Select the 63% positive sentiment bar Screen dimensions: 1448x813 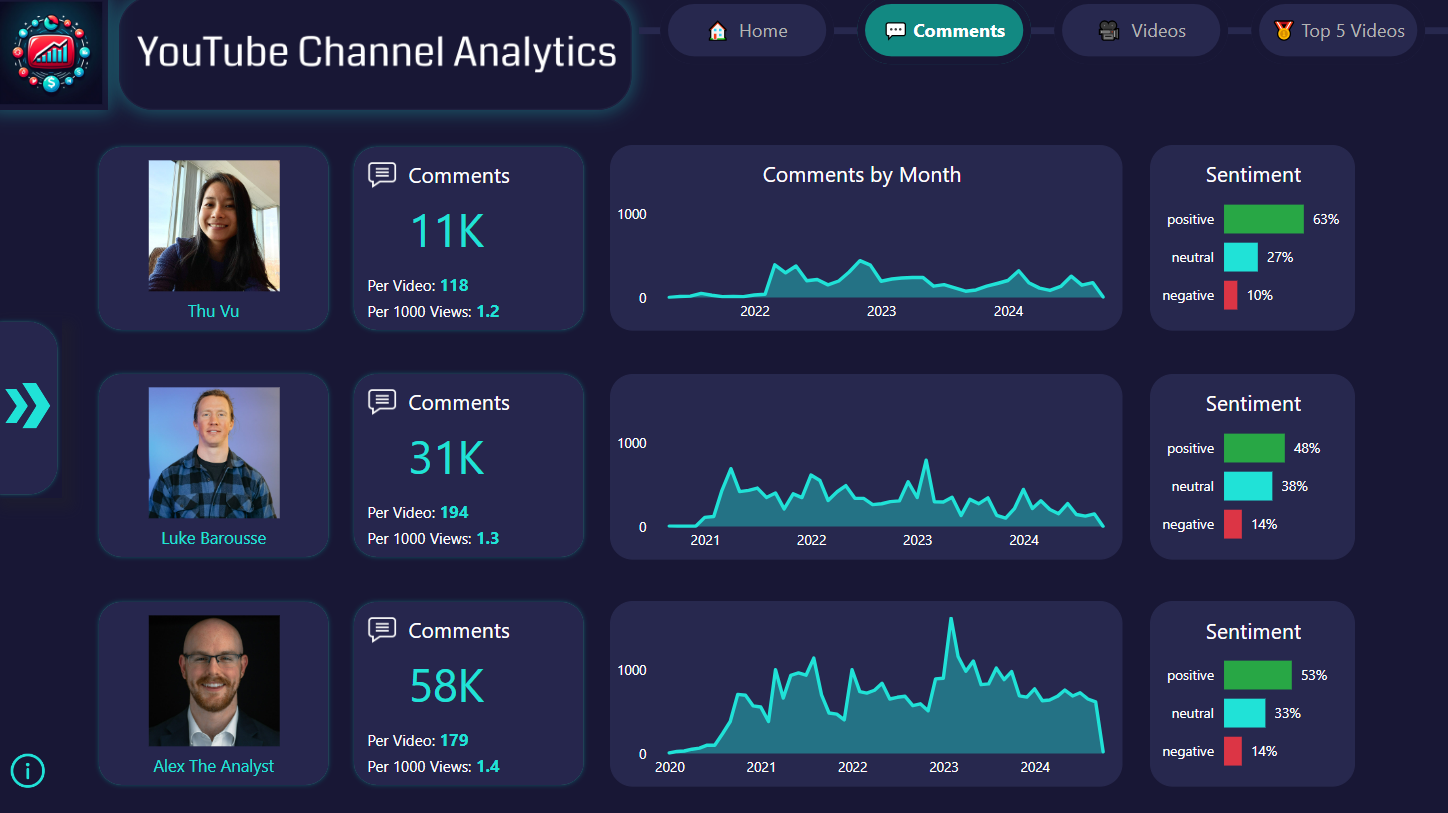coord(1264,219)
